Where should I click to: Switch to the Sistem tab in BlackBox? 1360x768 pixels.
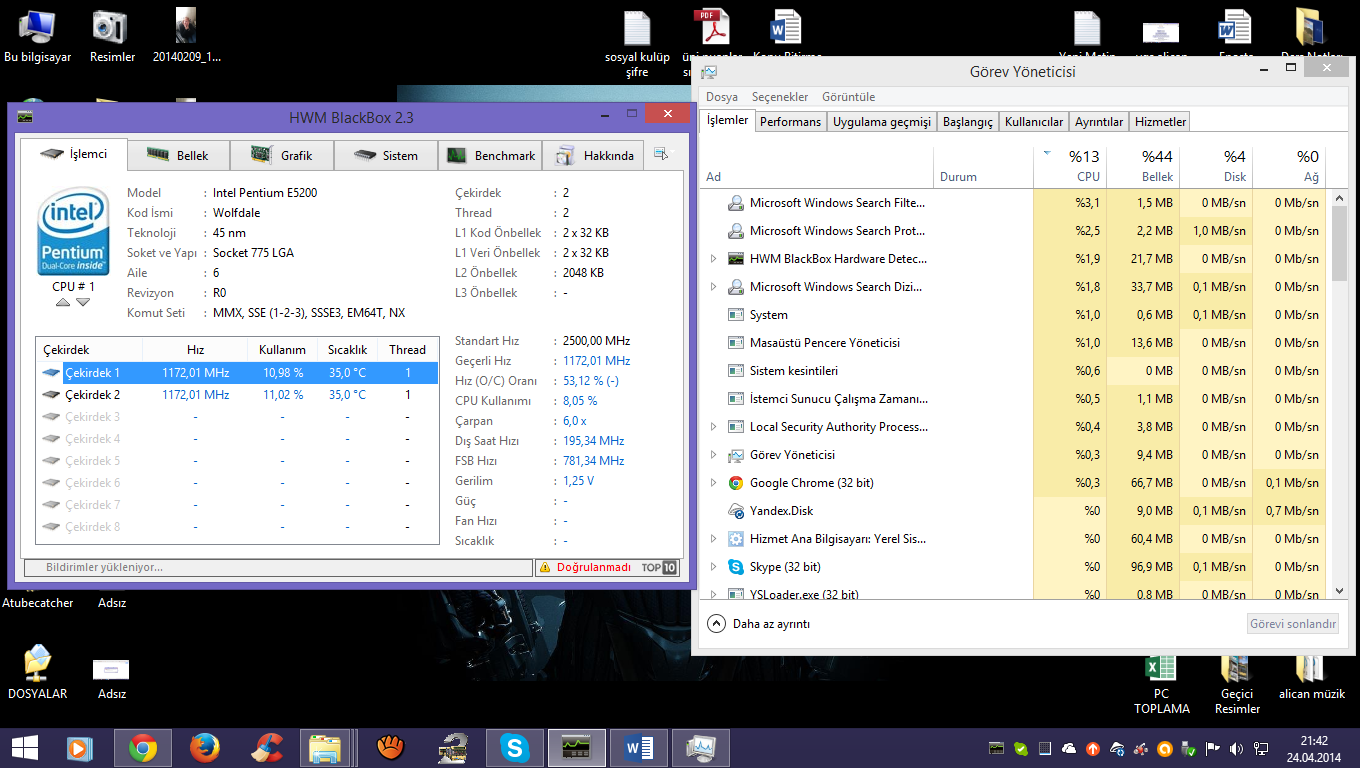tap(386, 155)
